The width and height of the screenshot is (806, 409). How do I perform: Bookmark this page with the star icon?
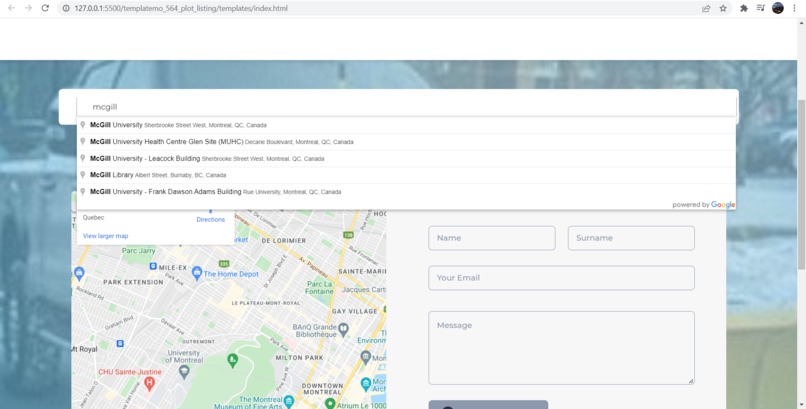723,8
